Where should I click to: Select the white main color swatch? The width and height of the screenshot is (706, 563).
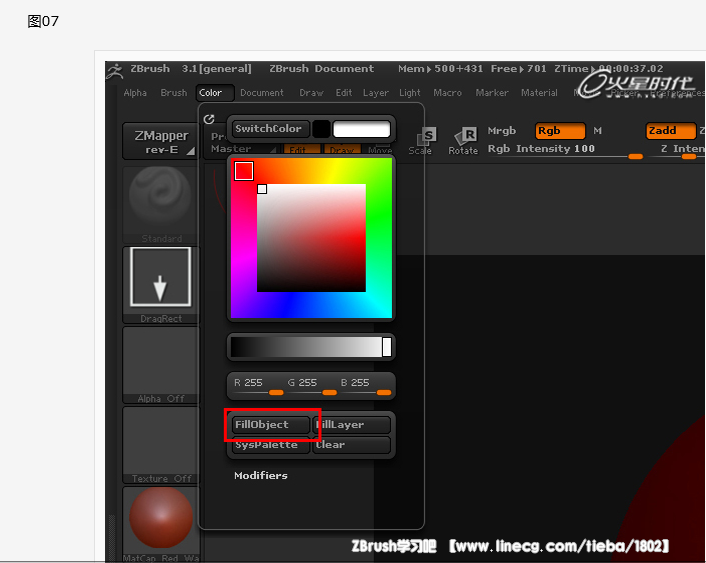[x=361, y=129]
